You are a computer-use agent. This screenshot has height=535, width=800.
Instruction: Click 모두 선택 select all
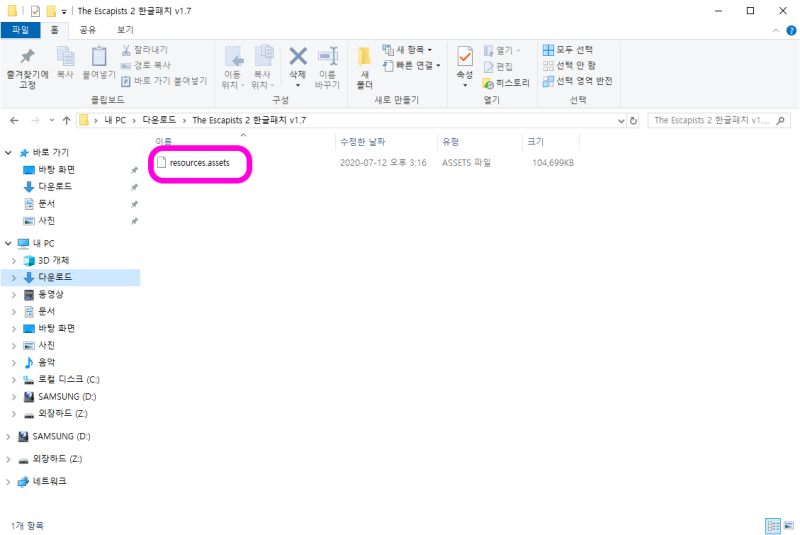pos(568,49)
